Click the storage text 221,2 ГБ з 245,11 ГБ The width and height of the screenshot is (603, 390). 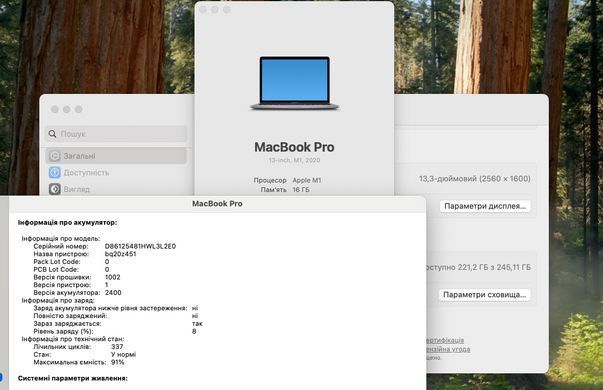pyautogui.click(x=494, y=267)
